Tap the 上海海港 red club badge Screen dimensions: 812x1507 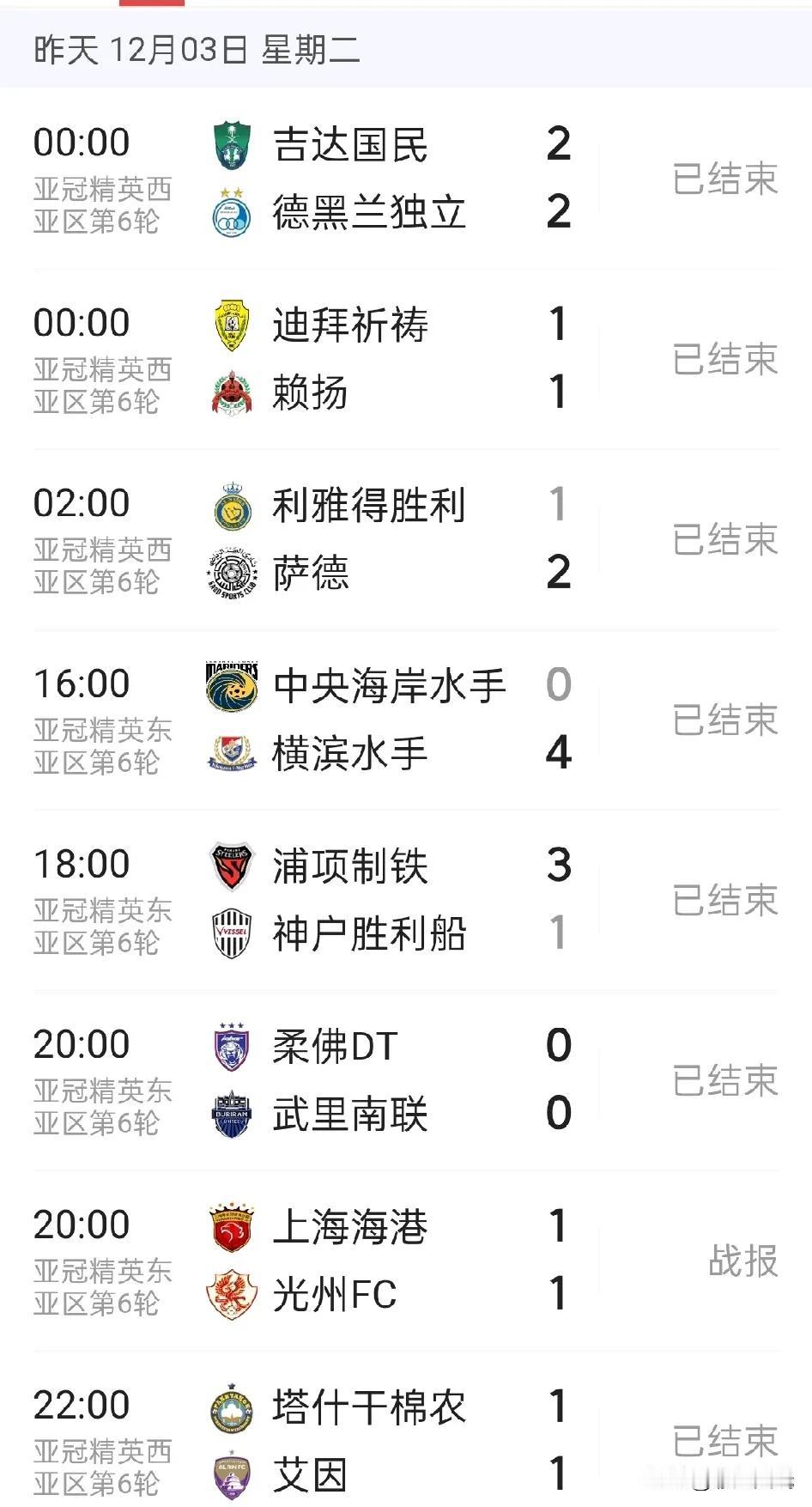[232, 1226]
